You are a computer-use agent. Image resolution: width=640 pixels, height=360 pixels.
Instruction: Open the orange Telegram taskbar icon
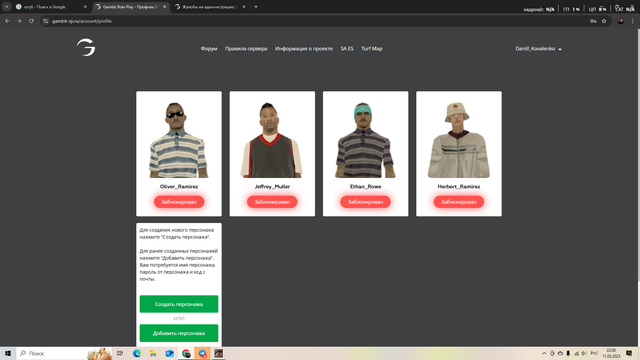202,353
